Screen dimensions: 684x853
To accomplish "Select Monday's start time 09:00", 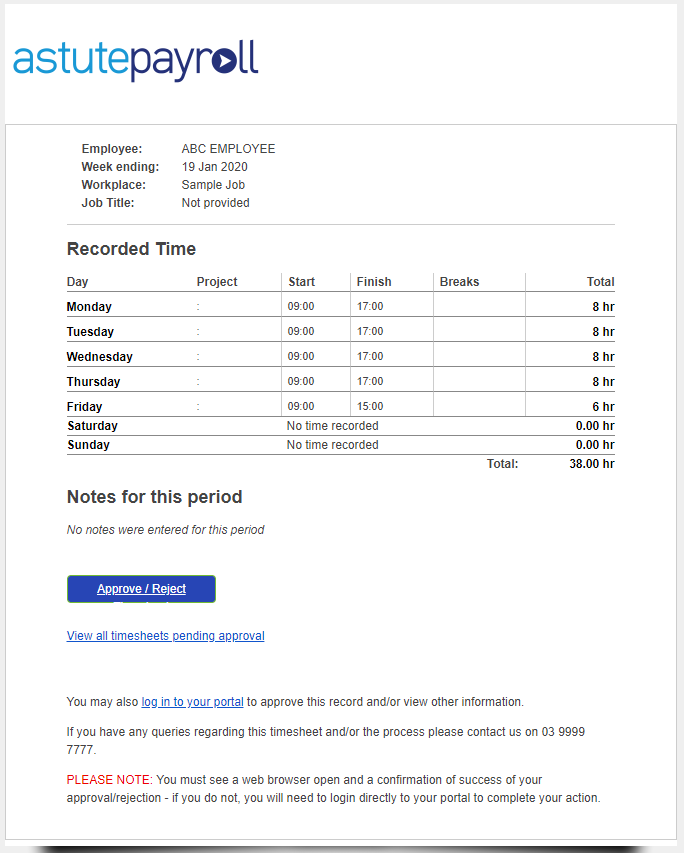I will [301, 306].
